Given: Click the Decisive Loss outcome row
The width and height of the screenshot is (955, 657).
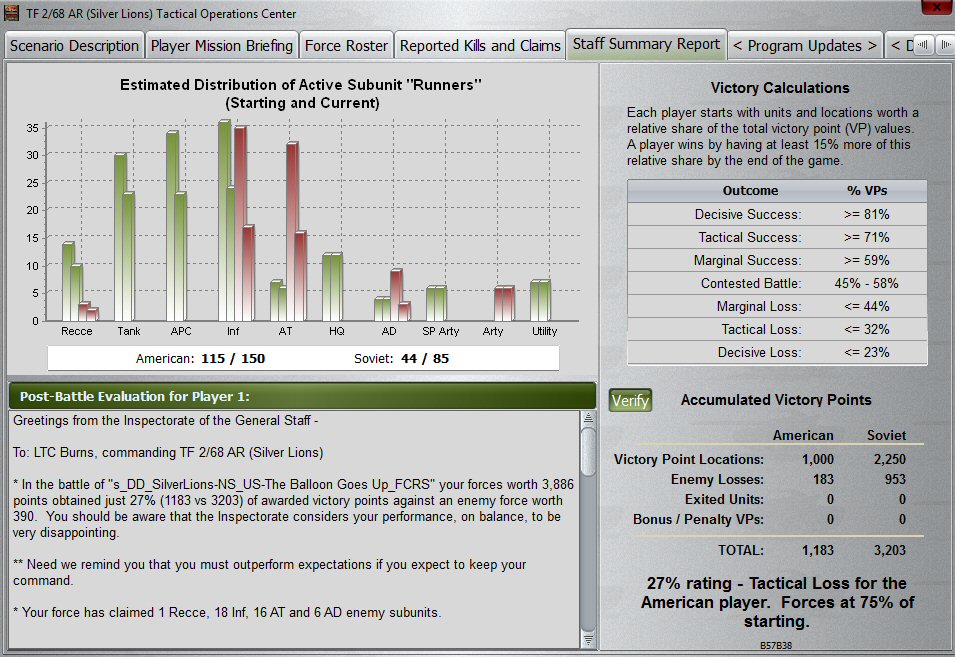Looking at the screenshot, I should point(777,353).
